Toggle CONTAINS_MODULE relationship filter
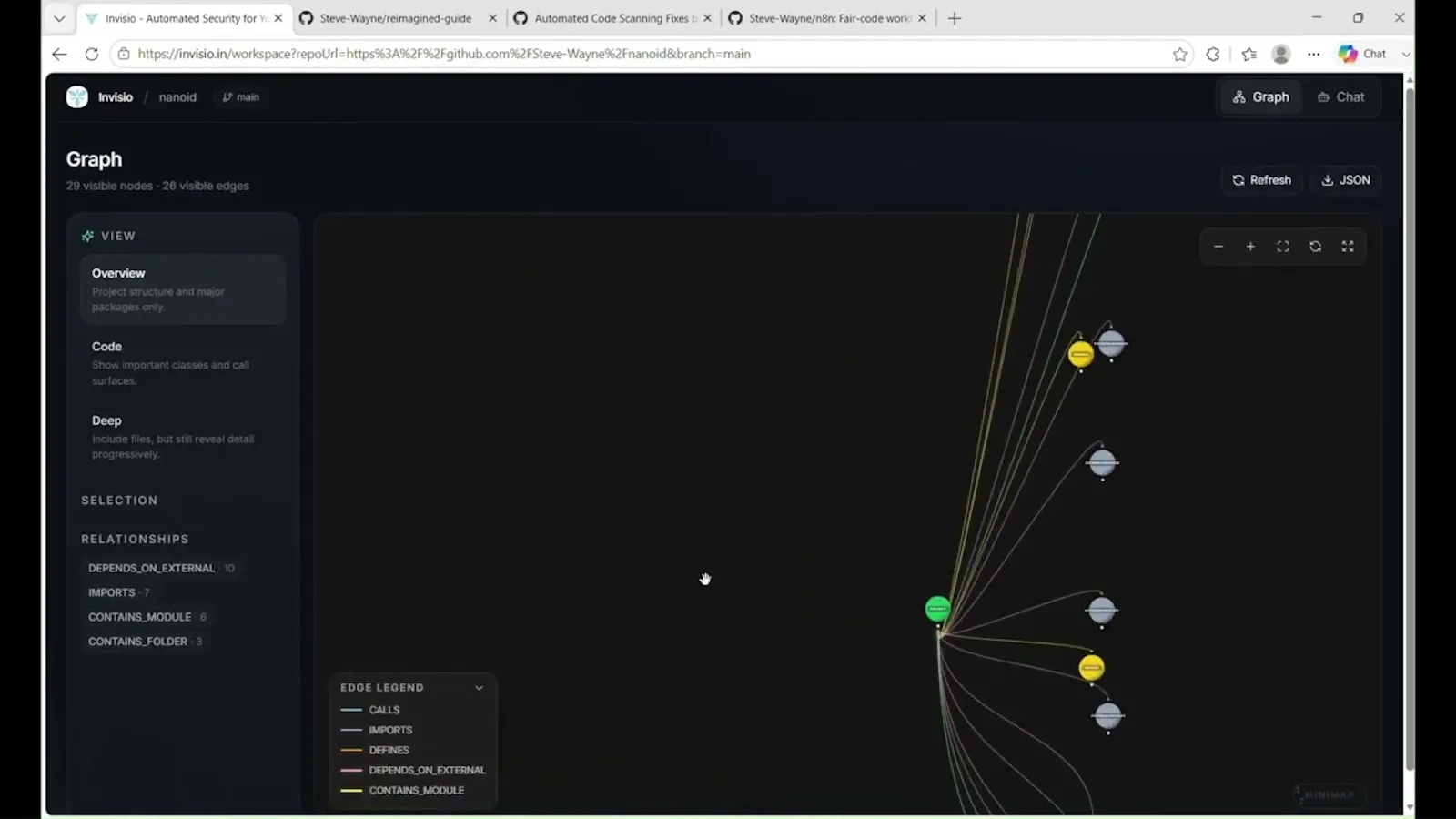Image resolution: width=1456 pixels, height=819 pixels. point(147,617)
